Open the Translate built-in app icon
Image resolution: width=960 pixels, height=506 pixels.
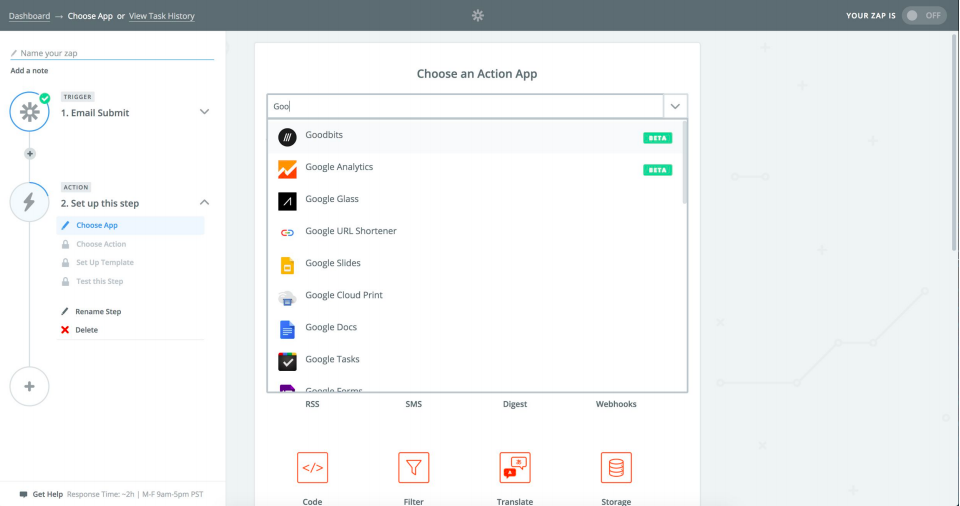click(x=515, y=467)
